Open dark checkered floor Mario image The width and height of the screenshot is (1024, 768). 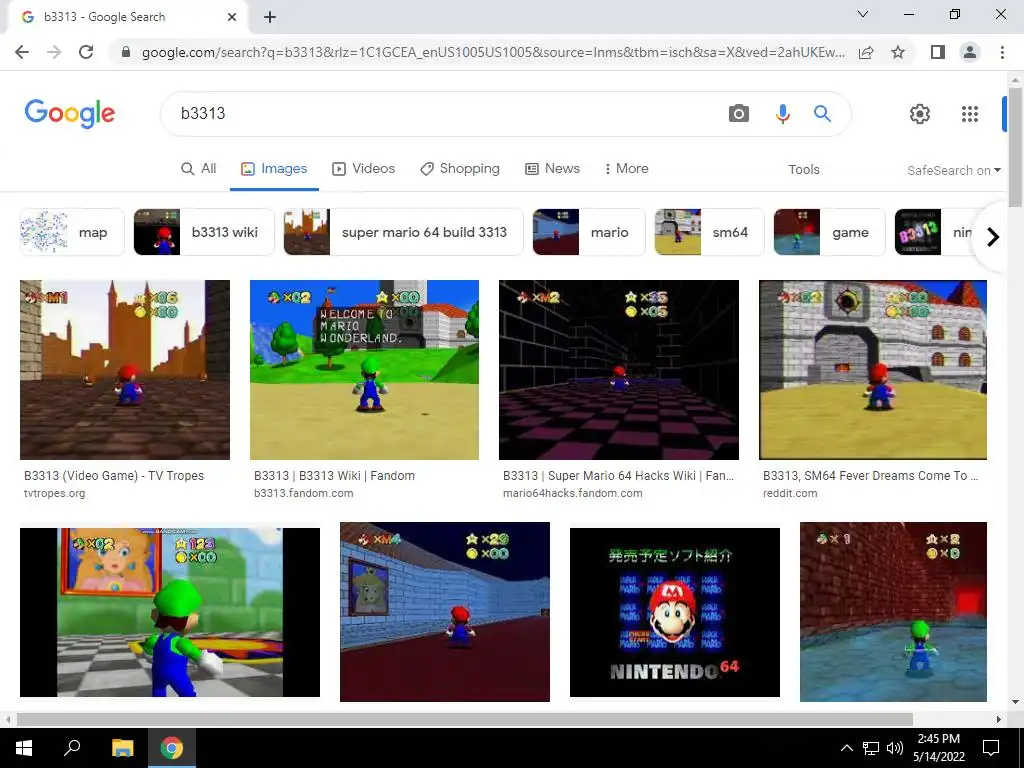pos(618,370)
